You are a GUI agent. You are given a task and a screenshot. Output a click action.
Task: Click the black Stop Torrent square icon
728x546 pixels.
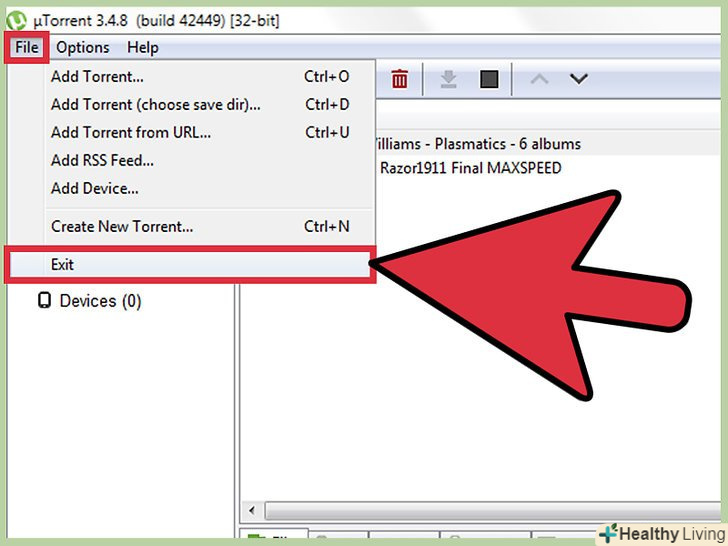pos(489,79)
